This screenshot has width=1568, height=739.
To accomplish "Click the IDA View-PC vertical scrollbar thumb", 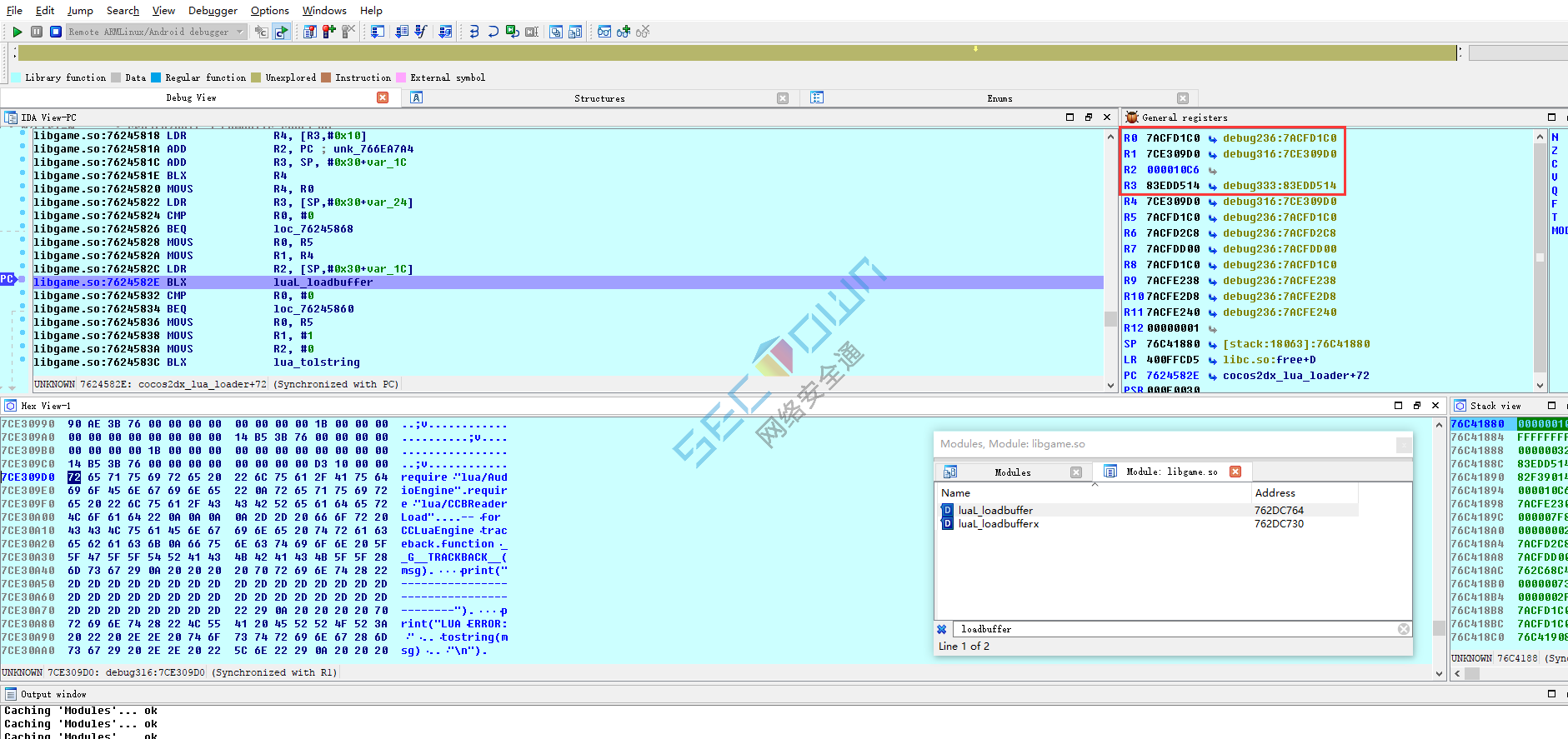I will [1110, 319].
